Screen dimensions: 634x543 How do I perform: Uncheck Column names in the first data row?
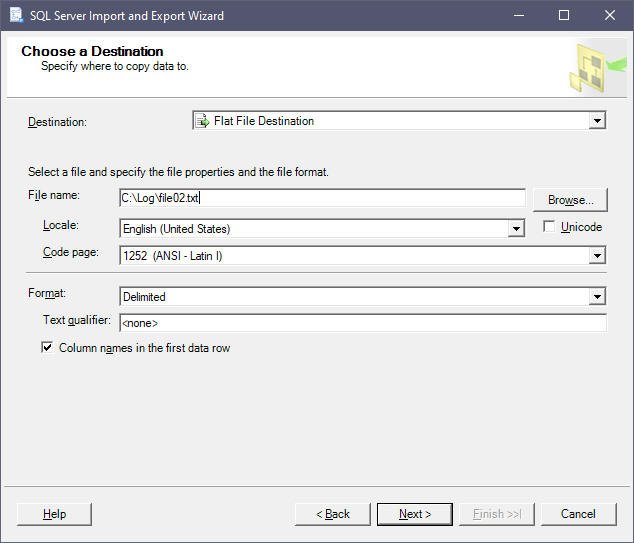tap(47, 347)
